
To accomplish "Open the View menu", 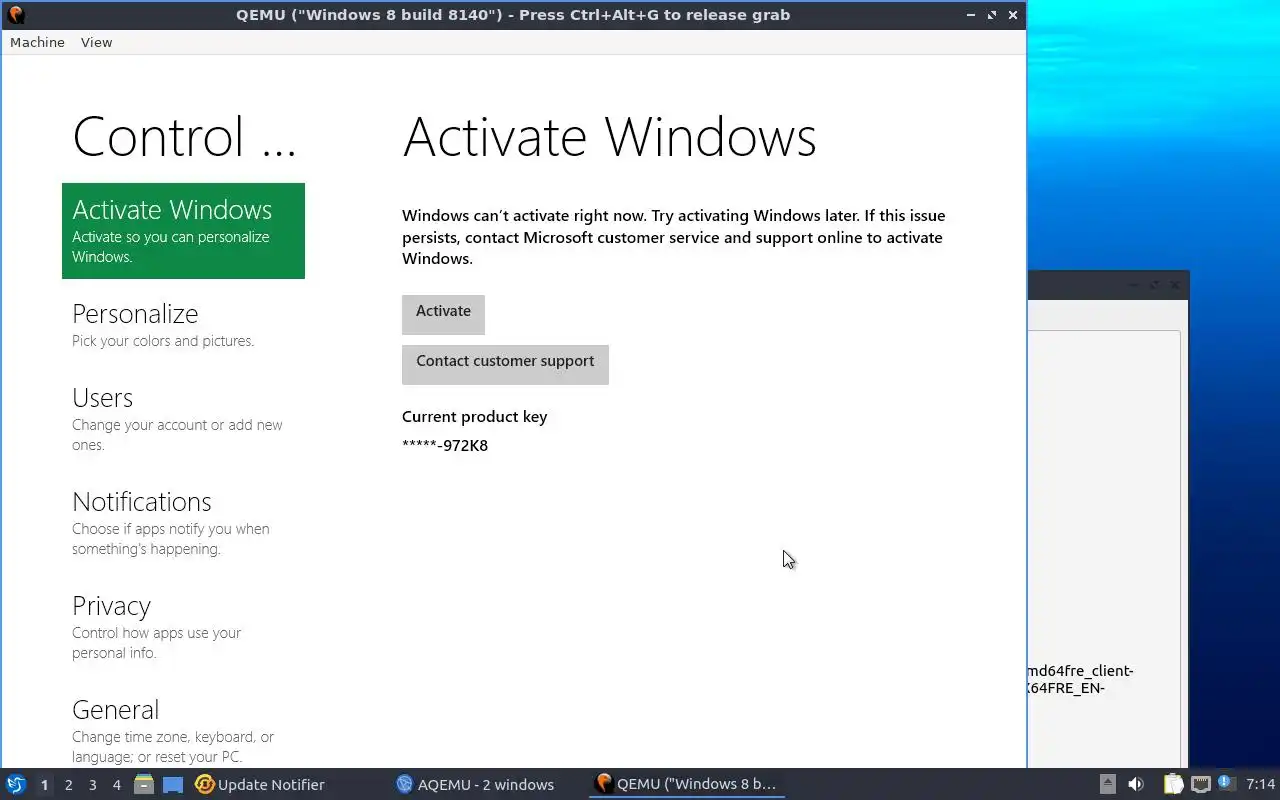I will 97,42.
